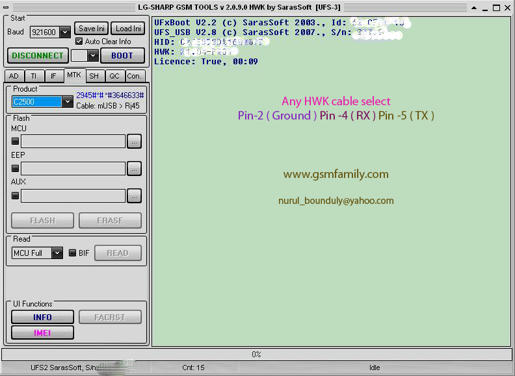Switch to the IF tab
The width and height of the screenshot is (515, 376).
53,76
